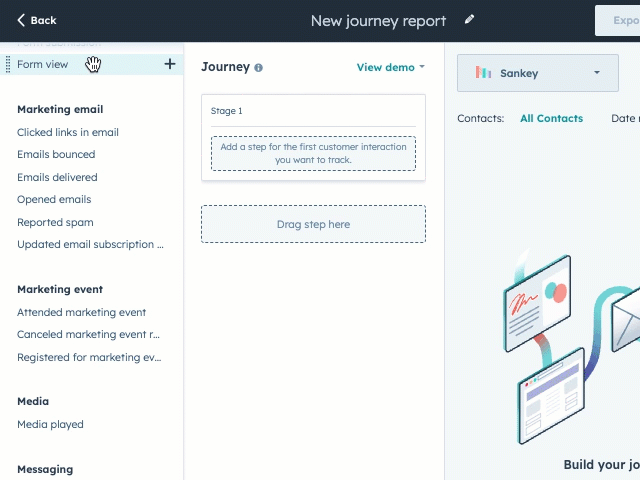
Task: Click the pencil icon to rename report
Action: coord(470,20)
